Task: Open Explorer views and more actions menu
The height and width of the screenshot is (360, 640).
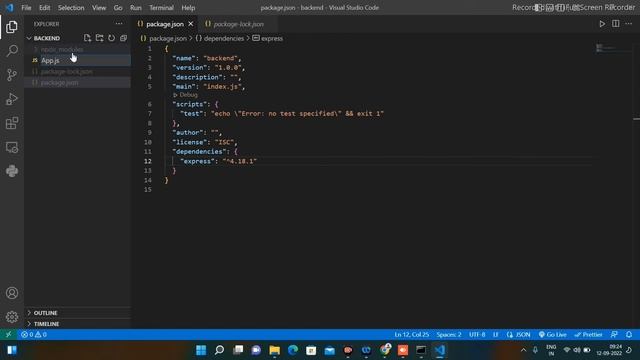Action: tap(119, 24)
